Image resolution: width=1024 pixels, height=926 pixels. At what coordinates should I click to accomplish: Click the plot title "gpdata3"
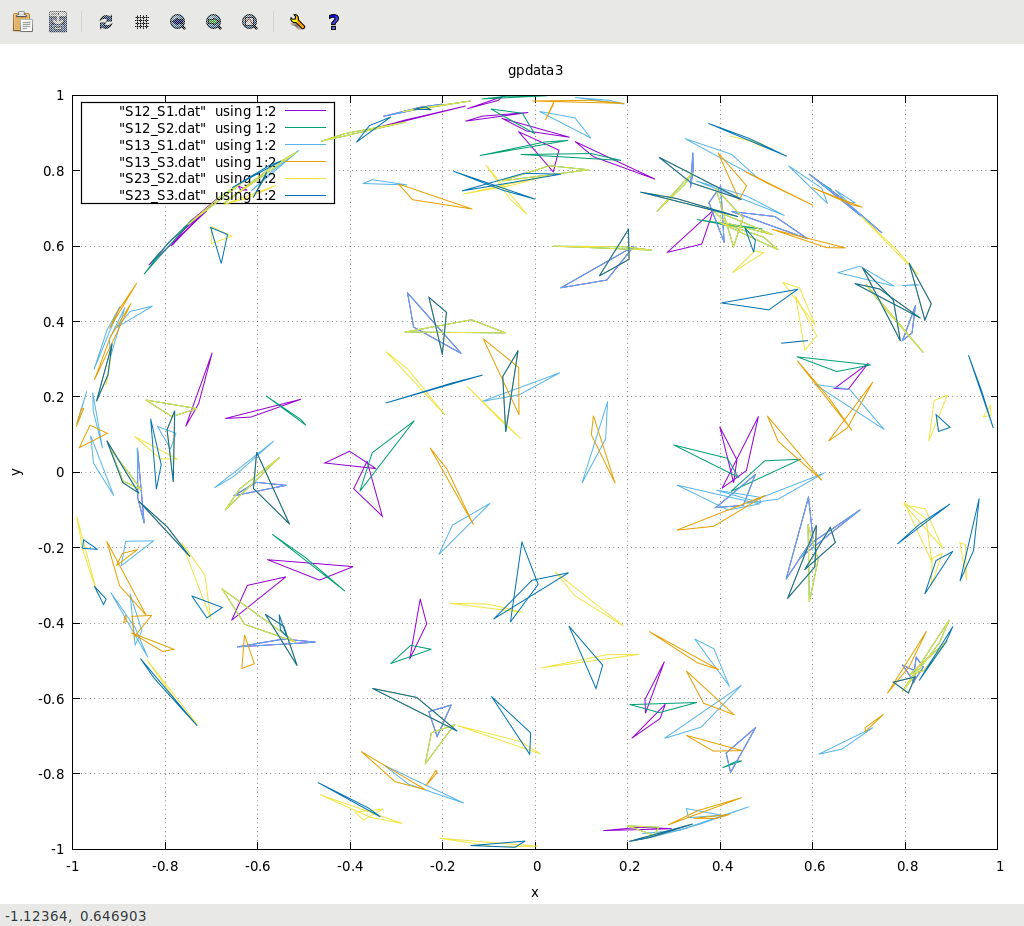click(x=535, y=71)
